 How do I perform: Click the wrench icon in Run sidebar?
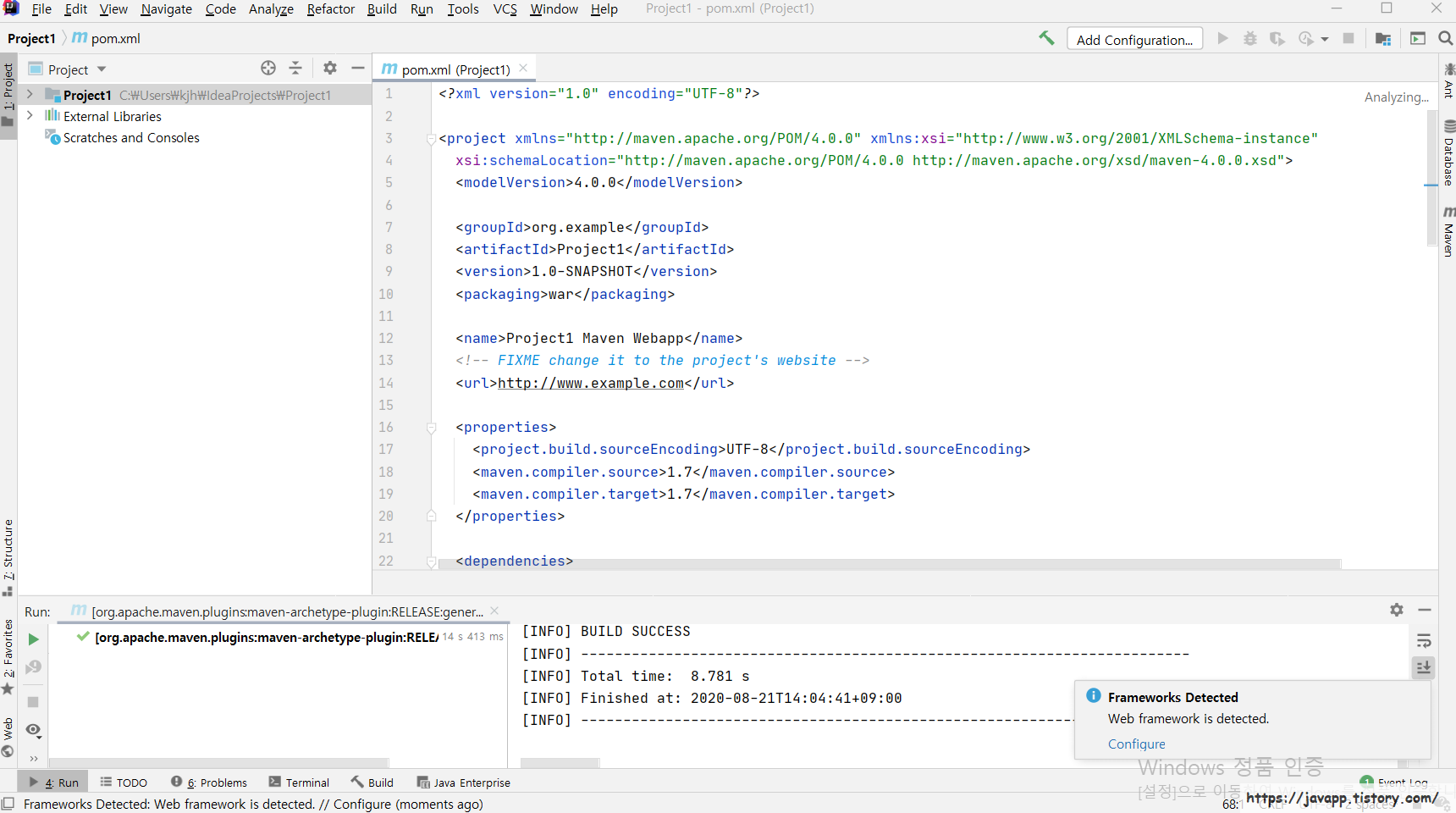[33, 667]
